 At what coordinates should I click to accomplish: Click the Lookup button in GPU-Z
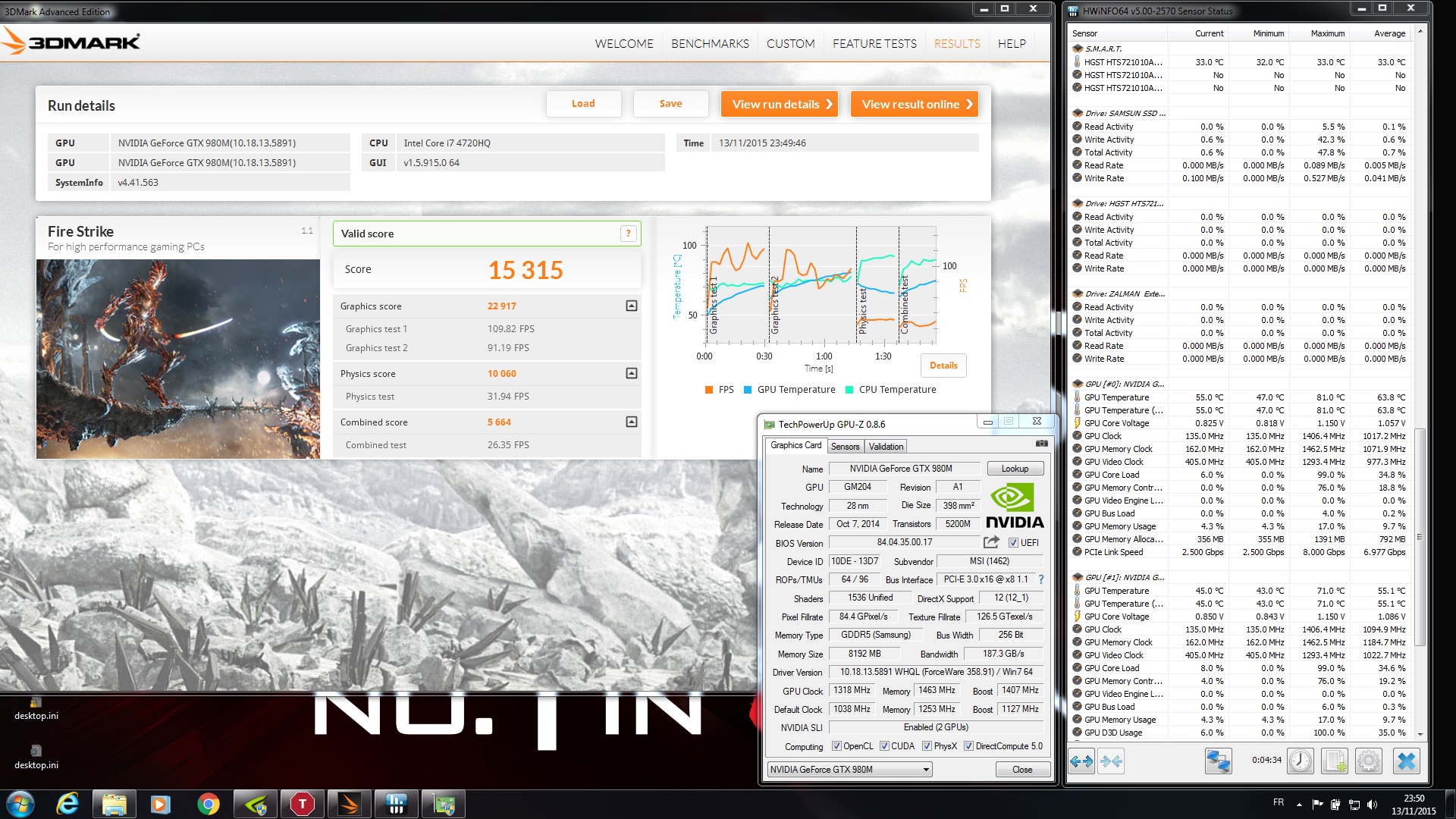1015,469
